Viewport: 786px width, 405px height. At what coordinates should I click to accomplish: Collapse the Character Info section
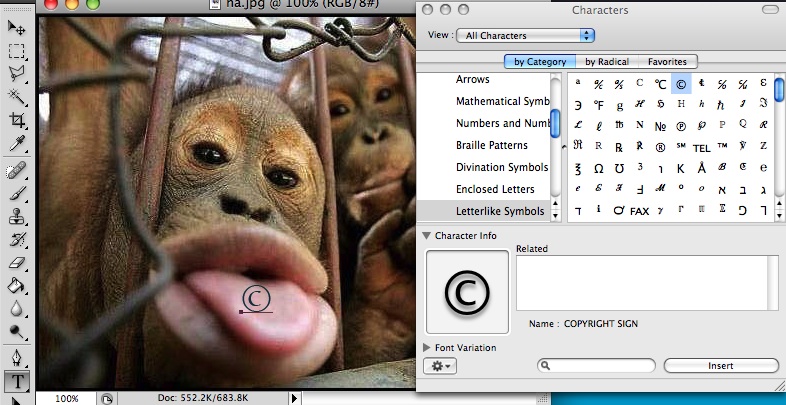(x=427, y=236)
